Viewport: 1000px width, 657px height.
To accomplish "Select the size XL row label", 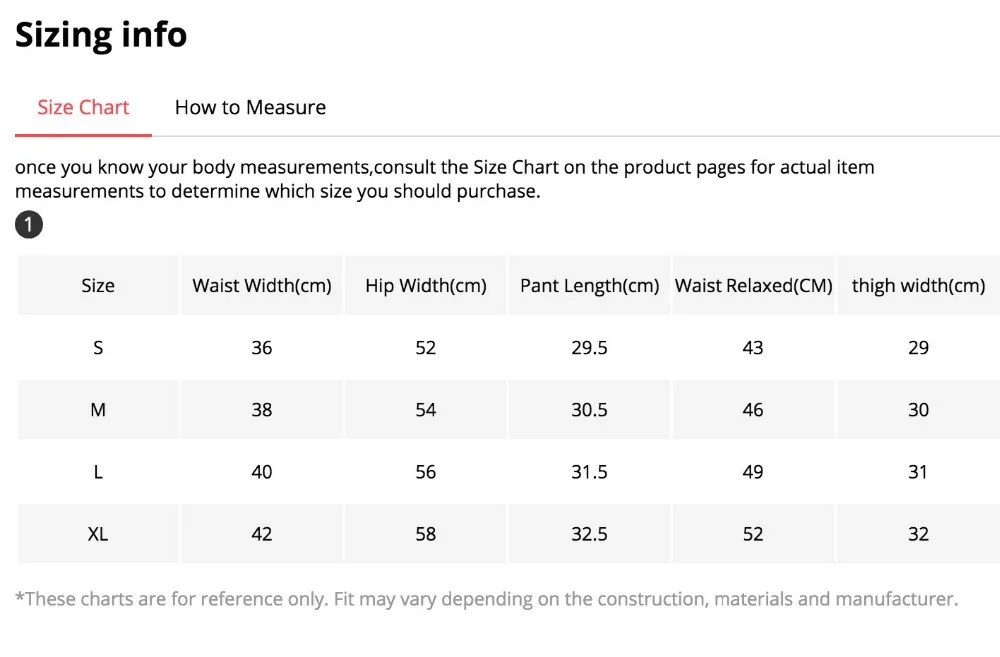I will (97, 533).
